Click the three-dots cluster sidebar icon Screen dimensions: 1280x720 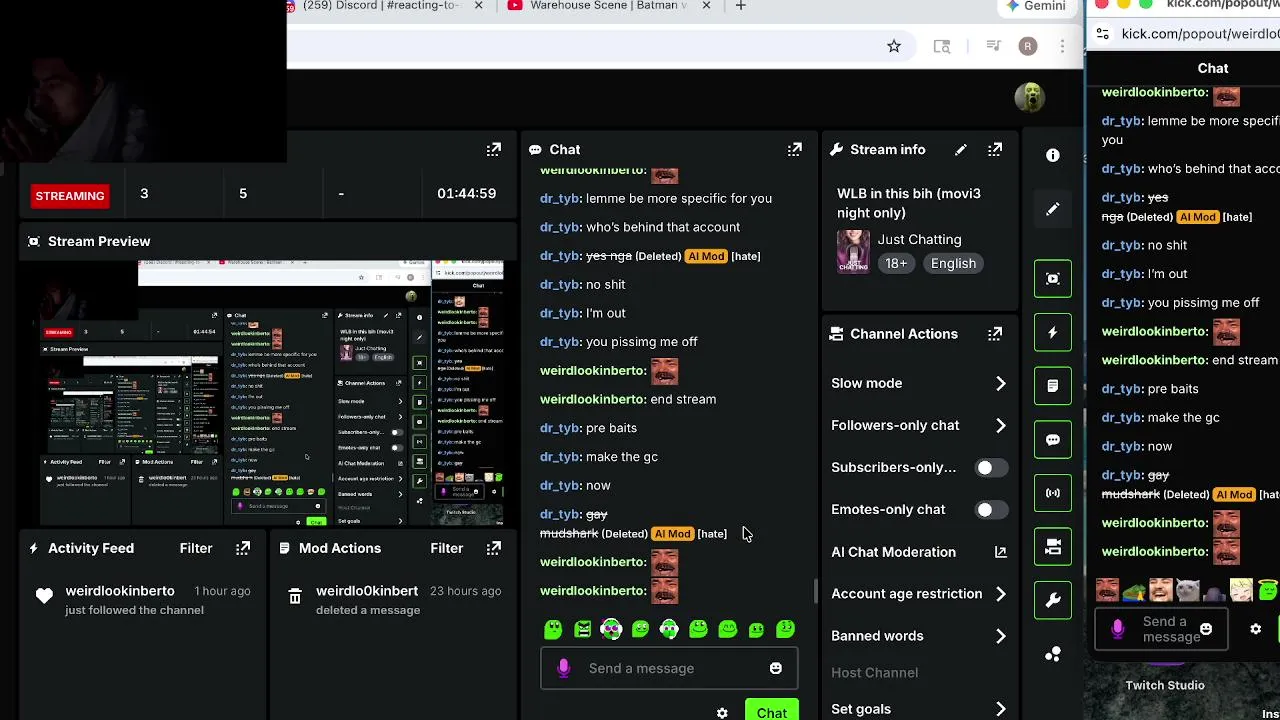[1053, 654]
